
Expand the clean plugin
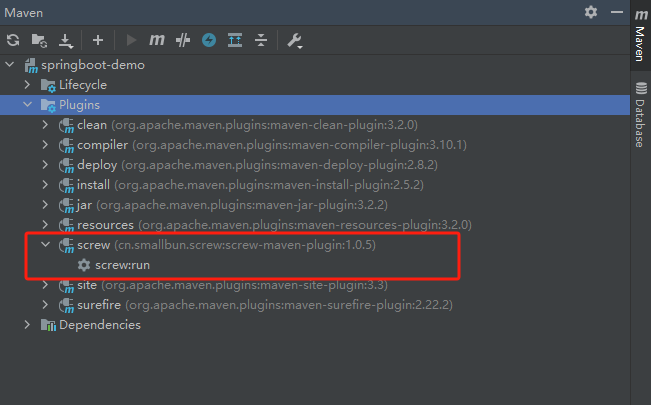point(45,125)
